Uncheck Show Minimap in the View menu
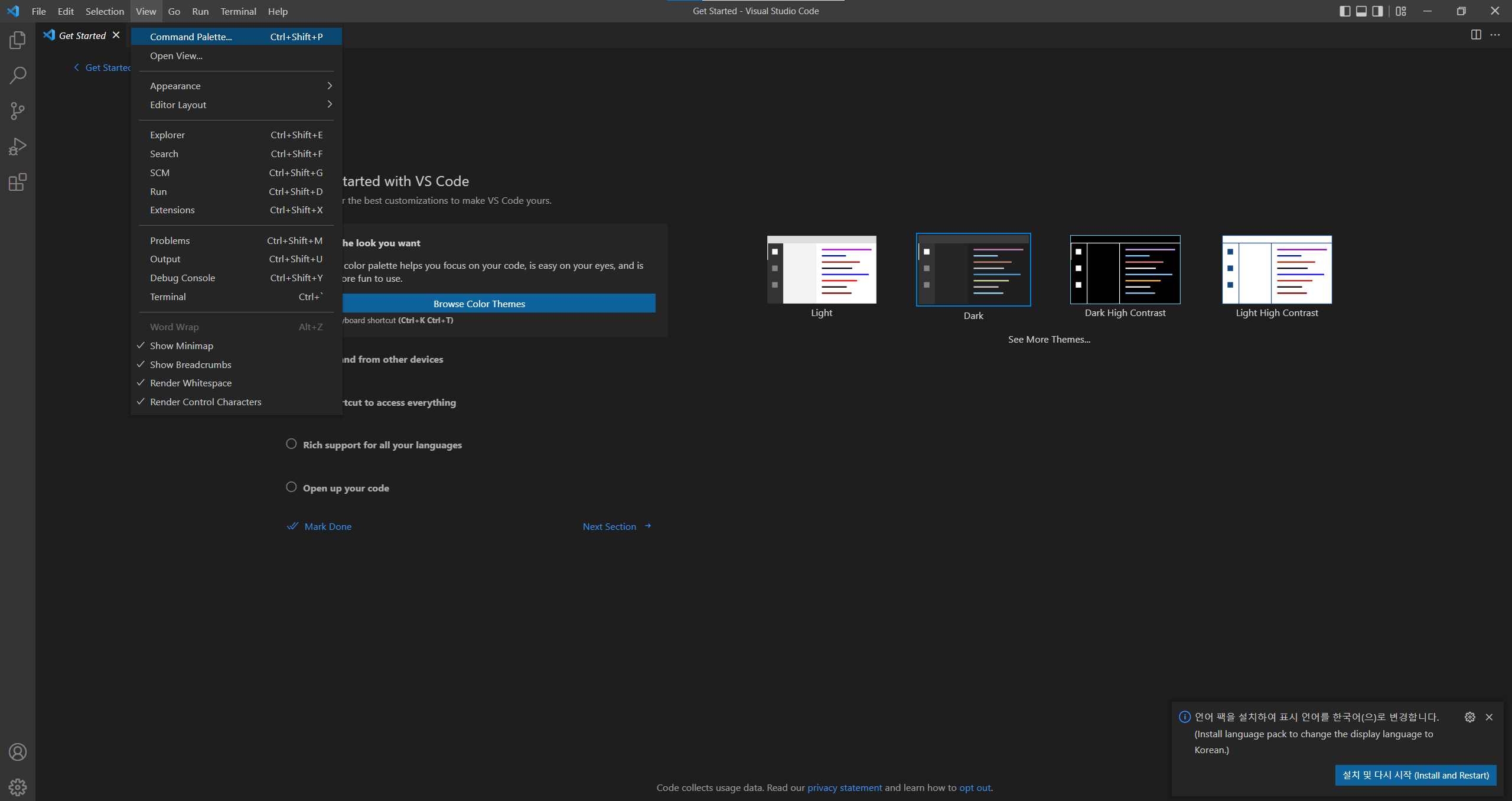The width and height of the screenshot is (1512, 801). coord(181,346)
